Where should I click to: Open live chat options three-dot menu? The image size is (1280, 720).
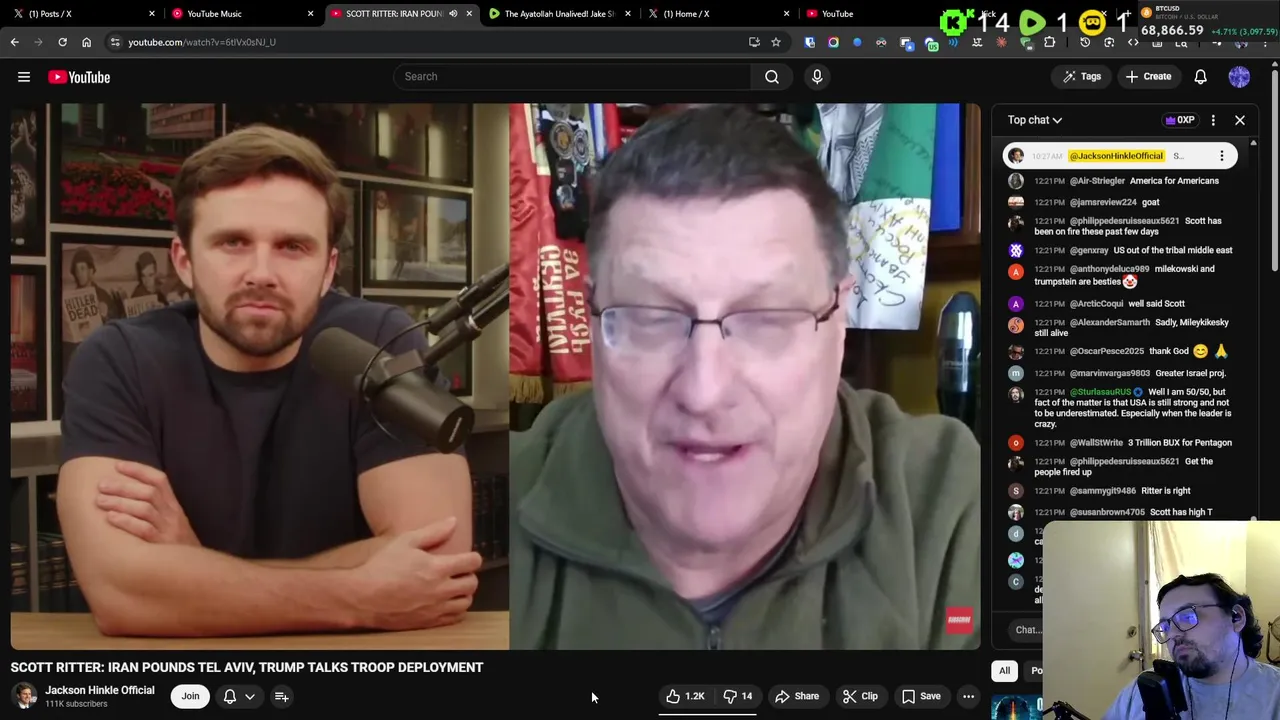pyautogui.click(x=1213, y=120)
